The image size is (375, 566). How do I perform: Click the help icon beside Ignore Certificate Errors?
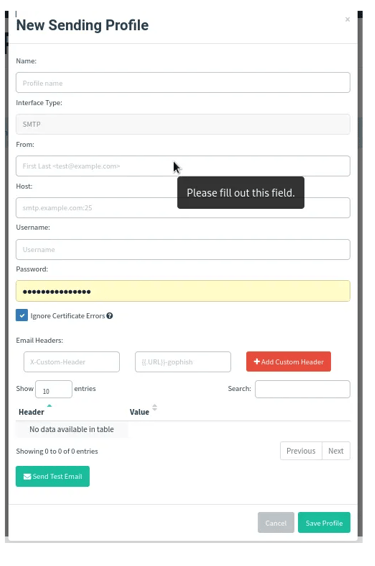(x=110, y=316)
